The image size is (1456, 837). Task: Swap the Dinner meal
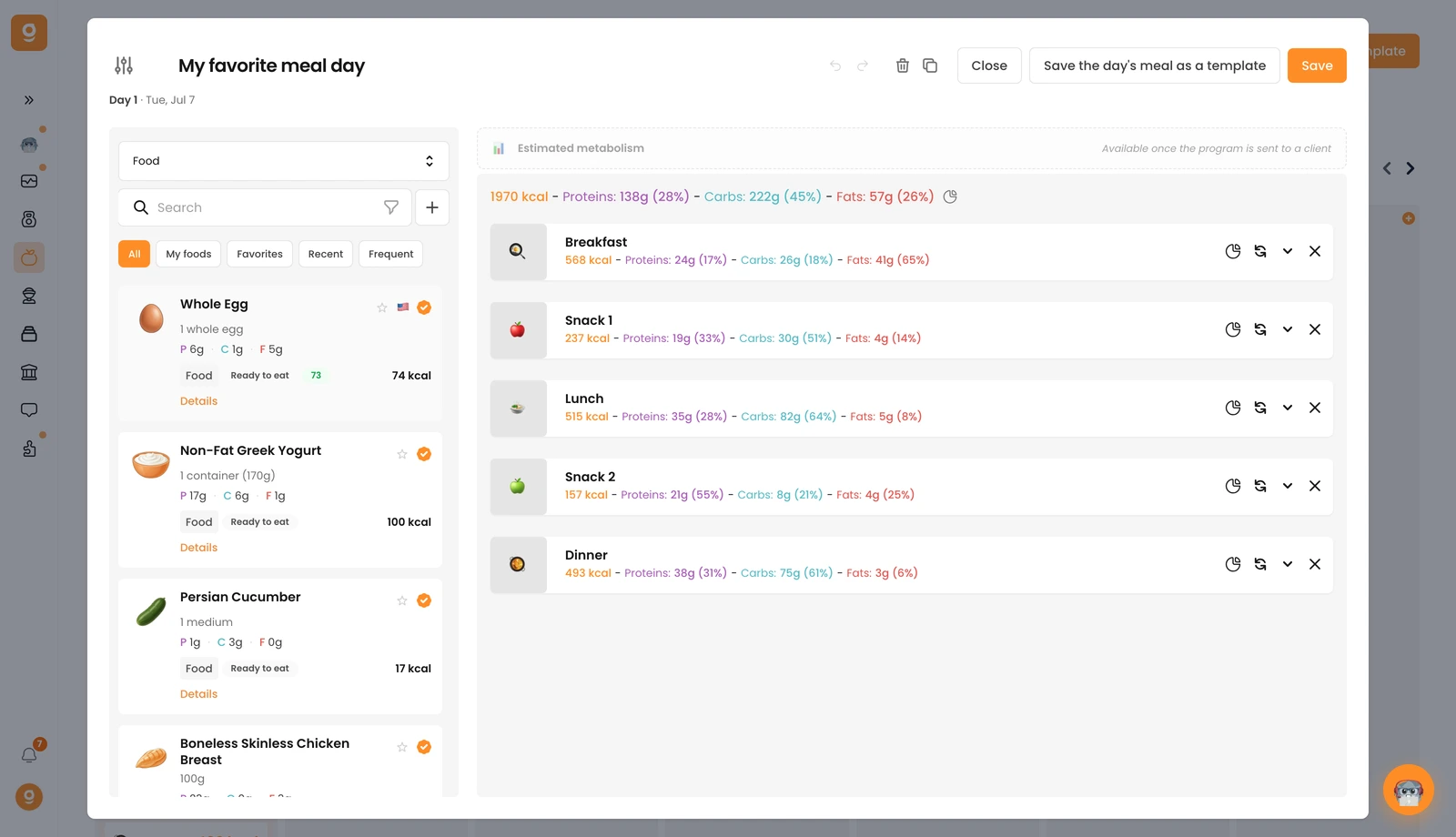pyautogui.click(x=1260, y=564)
